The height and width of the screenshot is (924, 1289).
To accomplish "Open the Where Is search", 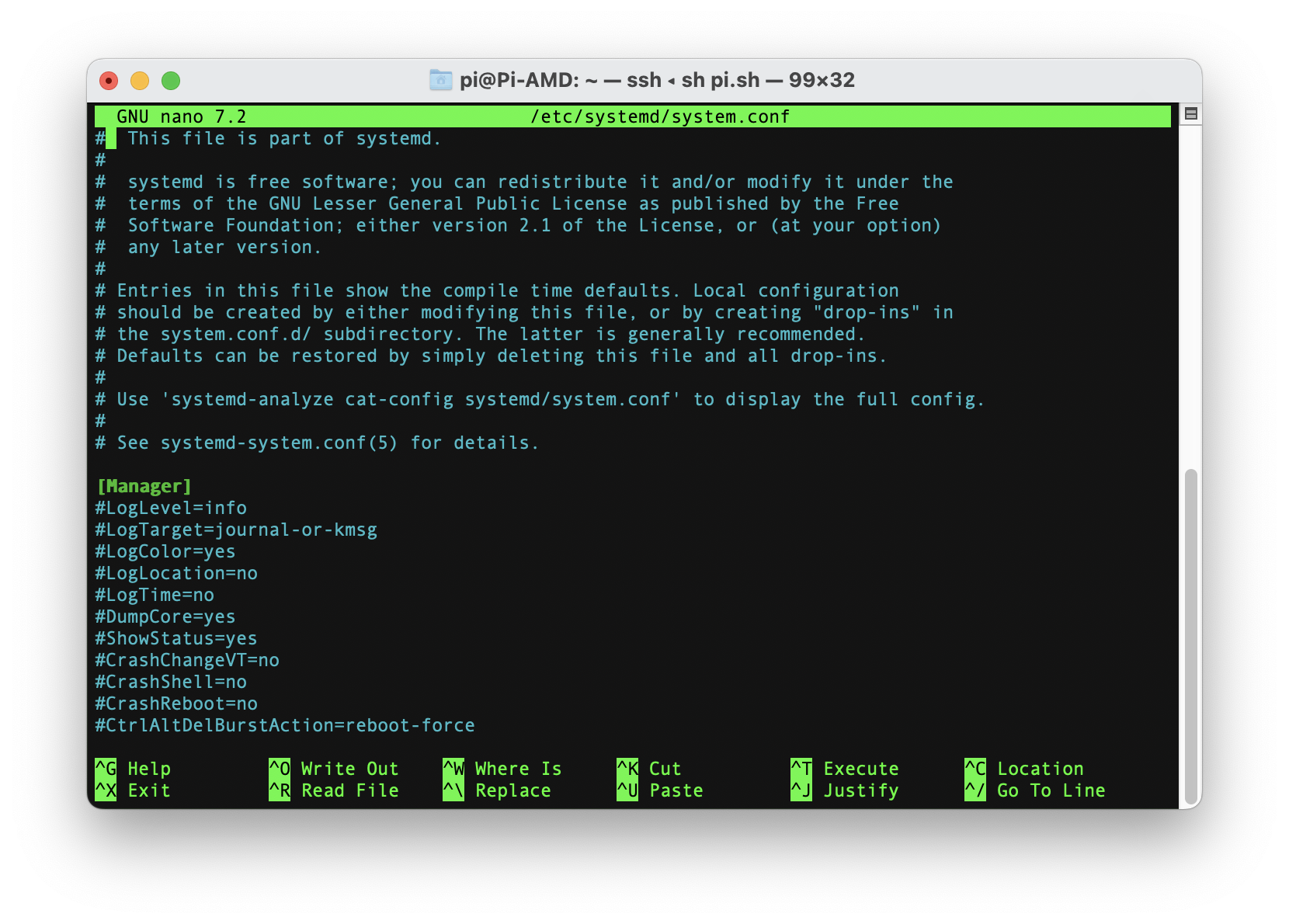I will pyautogui.click(x=505, y=769).
